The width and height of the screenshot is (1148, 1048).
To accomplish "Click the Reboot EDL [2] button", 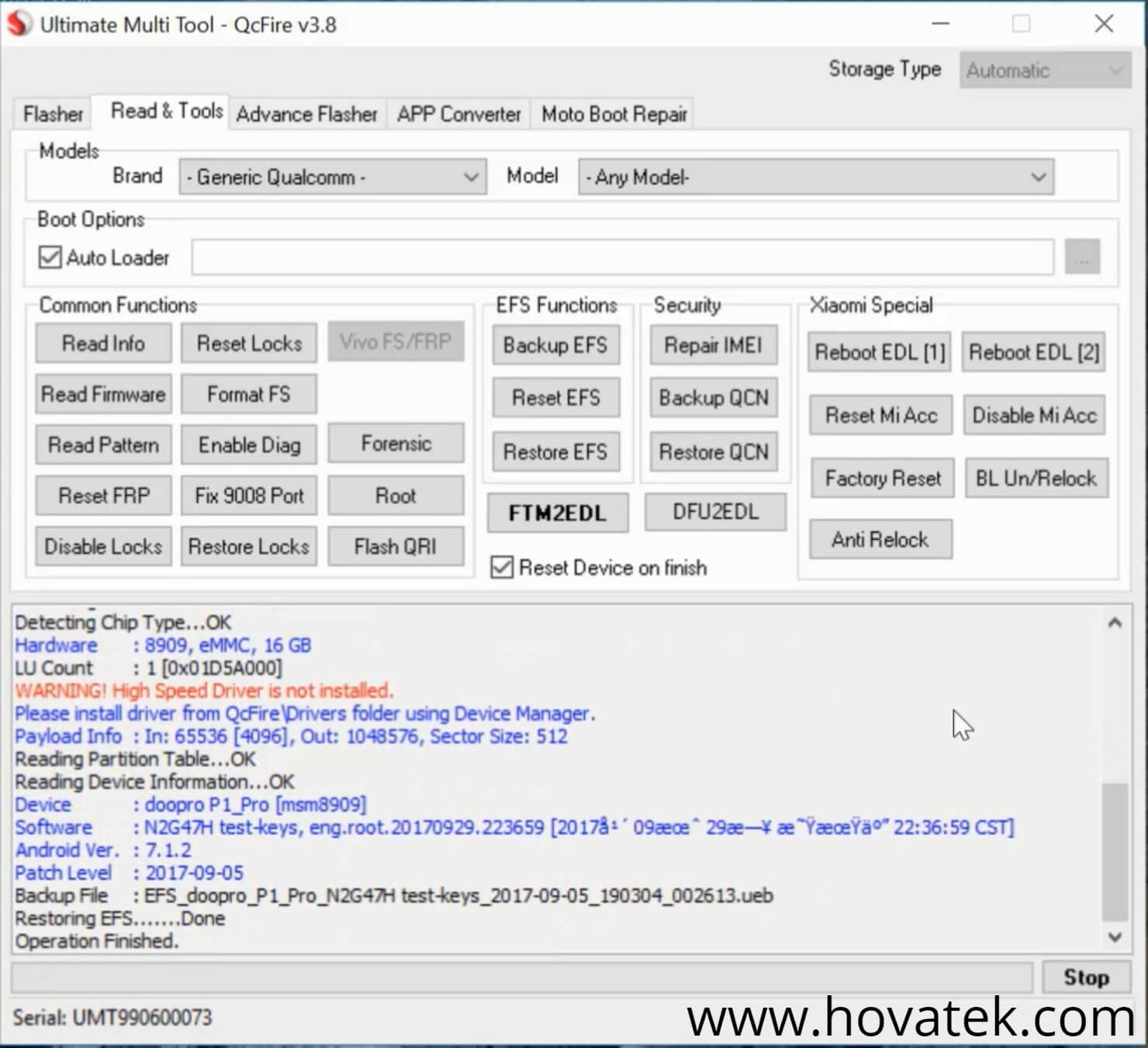I will coord(1034,352).
